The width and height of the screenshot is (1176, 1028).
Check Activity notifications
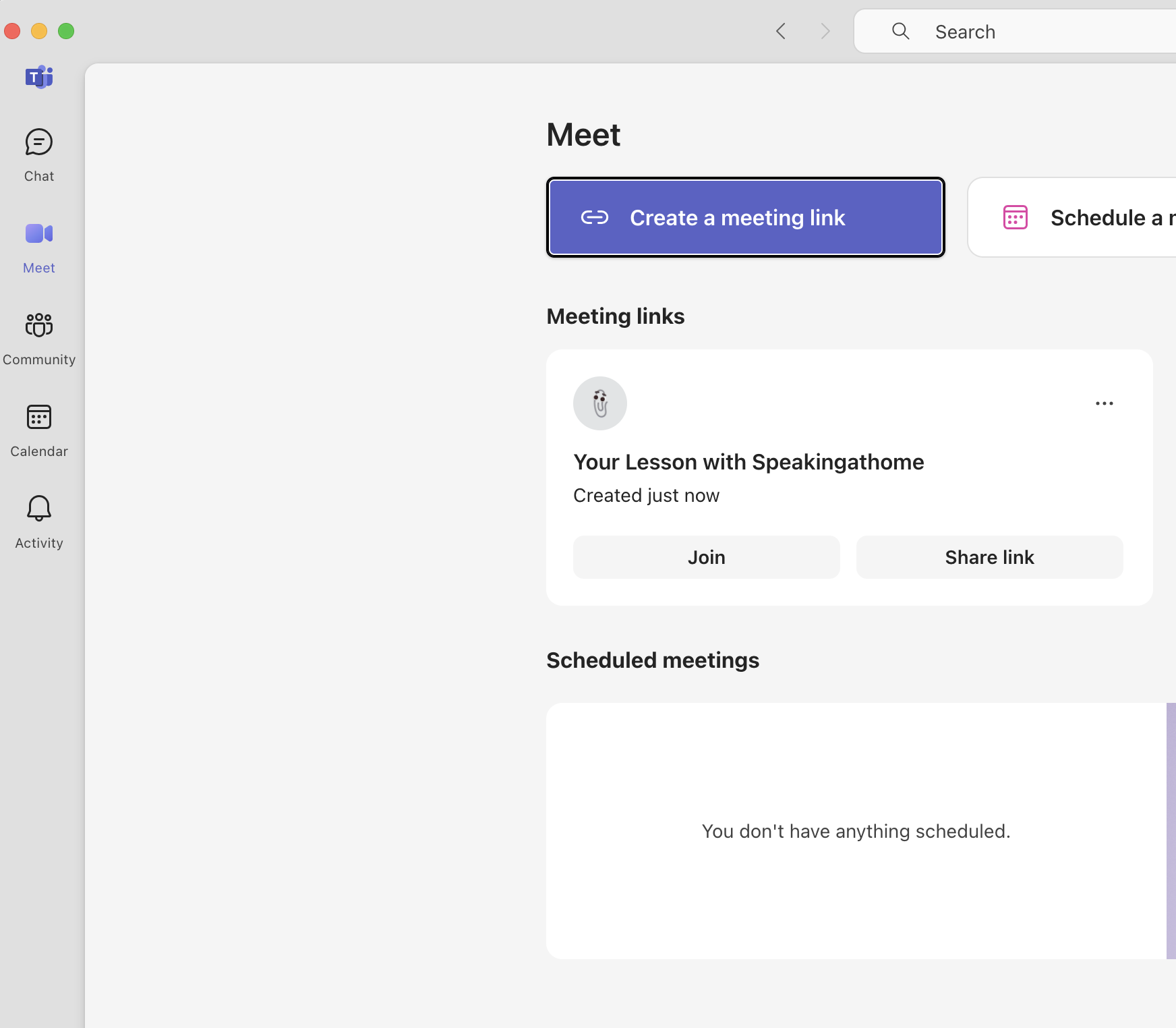(x=38, y=521)
